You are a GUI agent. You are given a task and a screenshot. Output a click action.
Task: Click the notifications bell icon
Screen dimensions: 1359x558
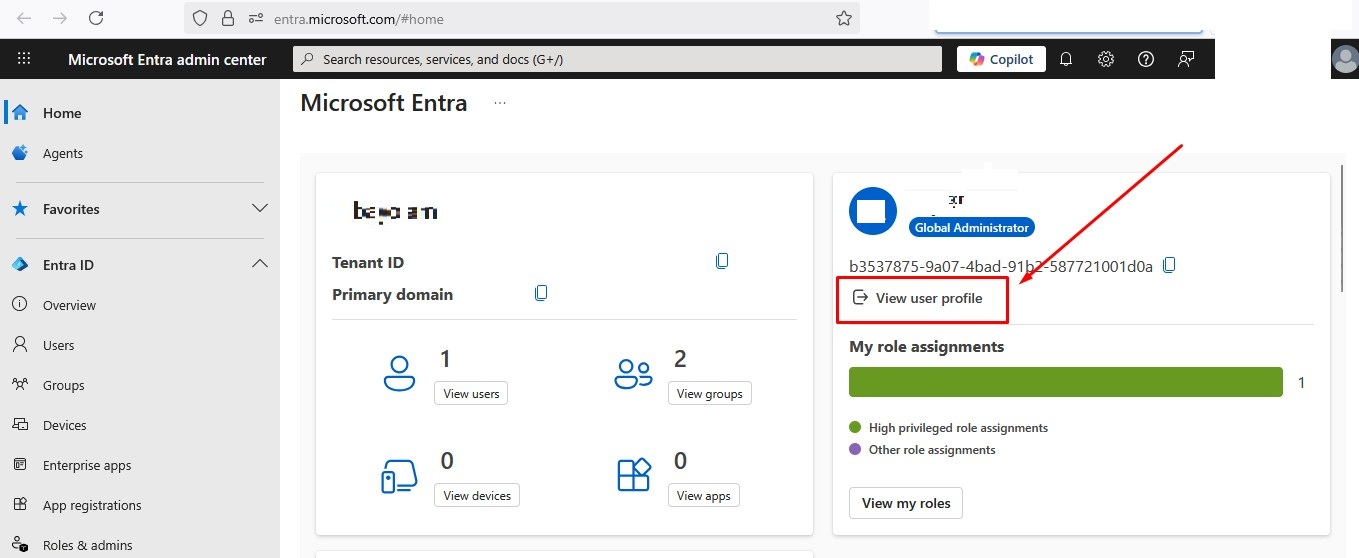point(1066,59)
